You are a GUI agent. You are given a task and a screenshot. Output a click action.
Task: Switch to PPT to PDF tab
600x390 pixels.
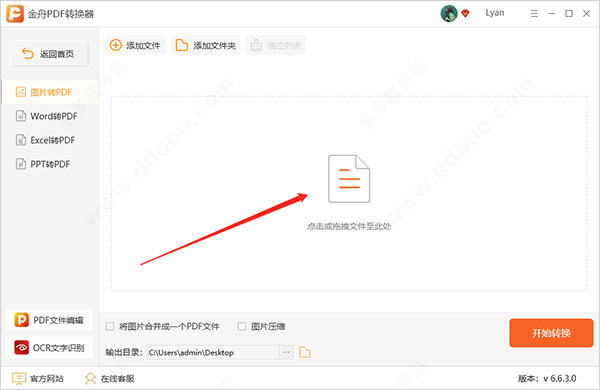(49, 164)
